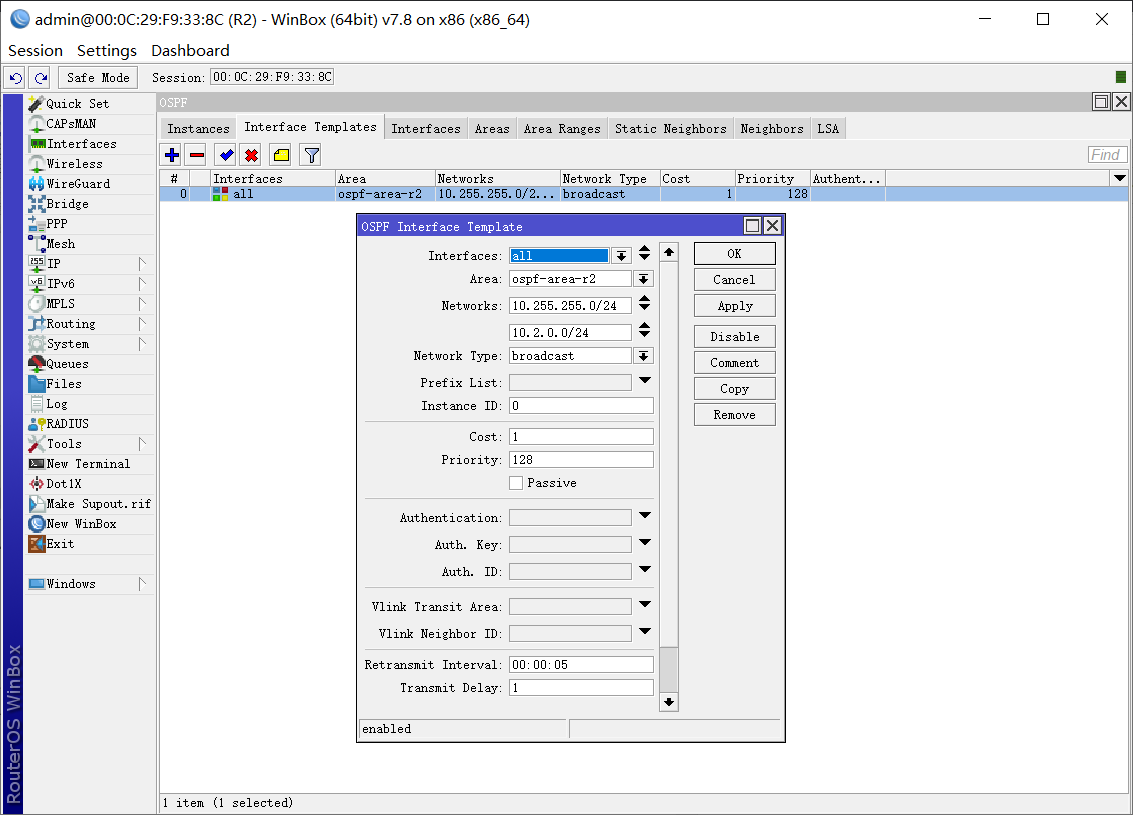The height and width of the screenshot is (815, 1133).
Task: Open Files in the sidebar
Action: [90, 384]
